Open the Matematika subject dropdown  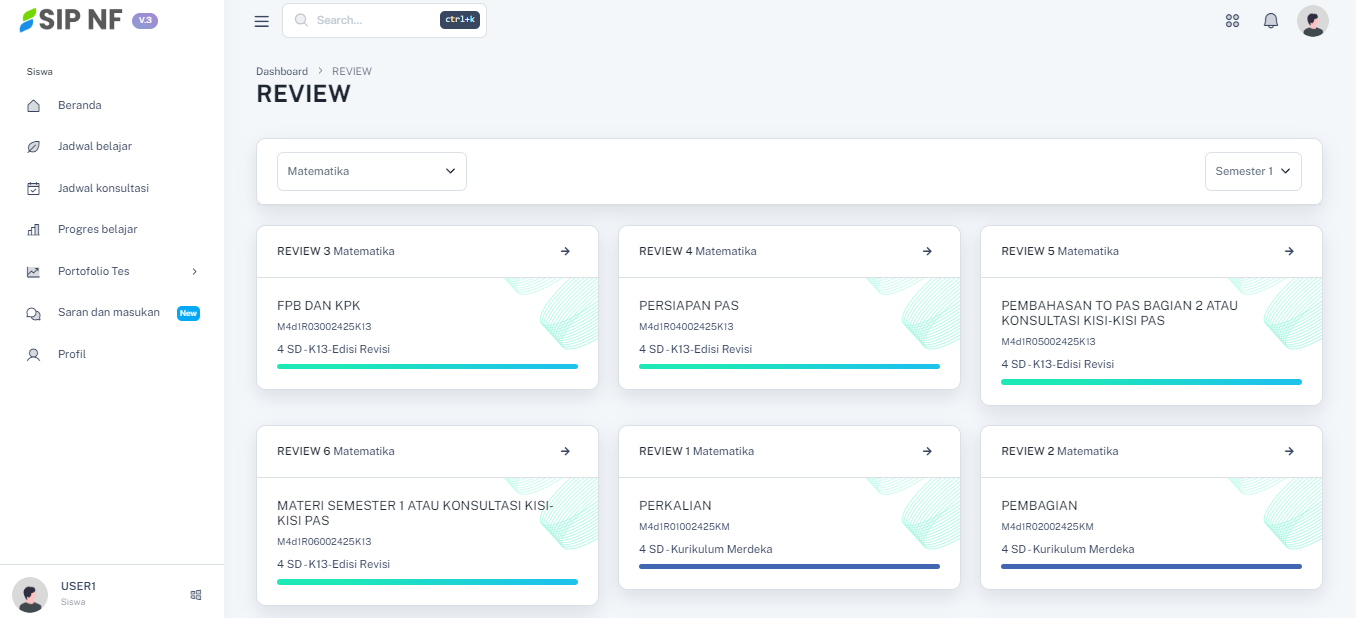coord(371,171)
